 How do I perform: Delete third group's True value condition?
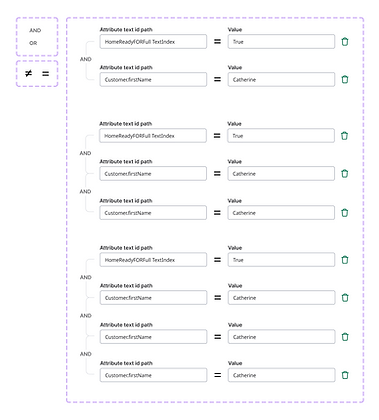pyautogui.click(x=345, y=260)
